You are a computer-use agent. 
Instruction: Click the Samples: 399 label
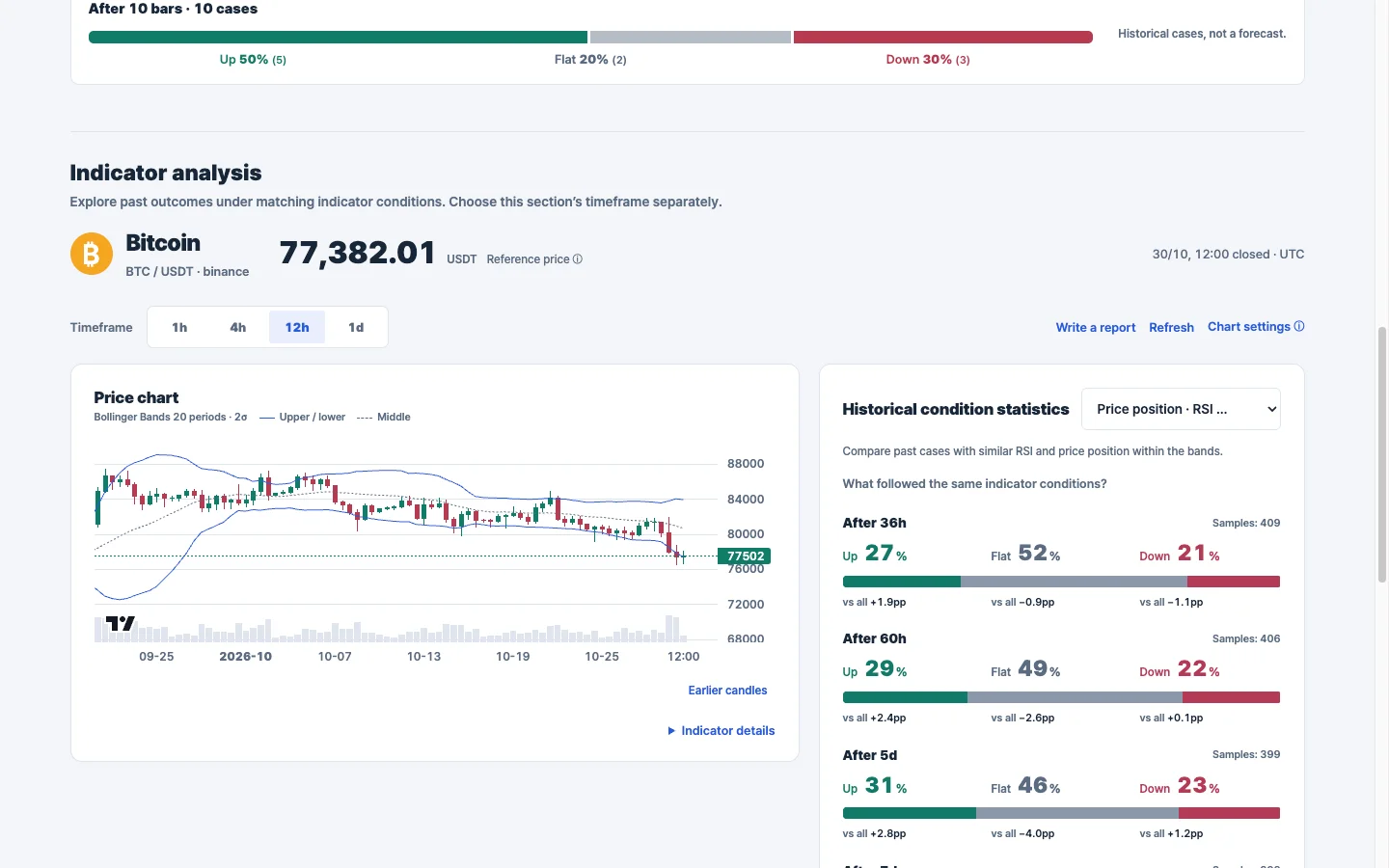(1246, 754)
